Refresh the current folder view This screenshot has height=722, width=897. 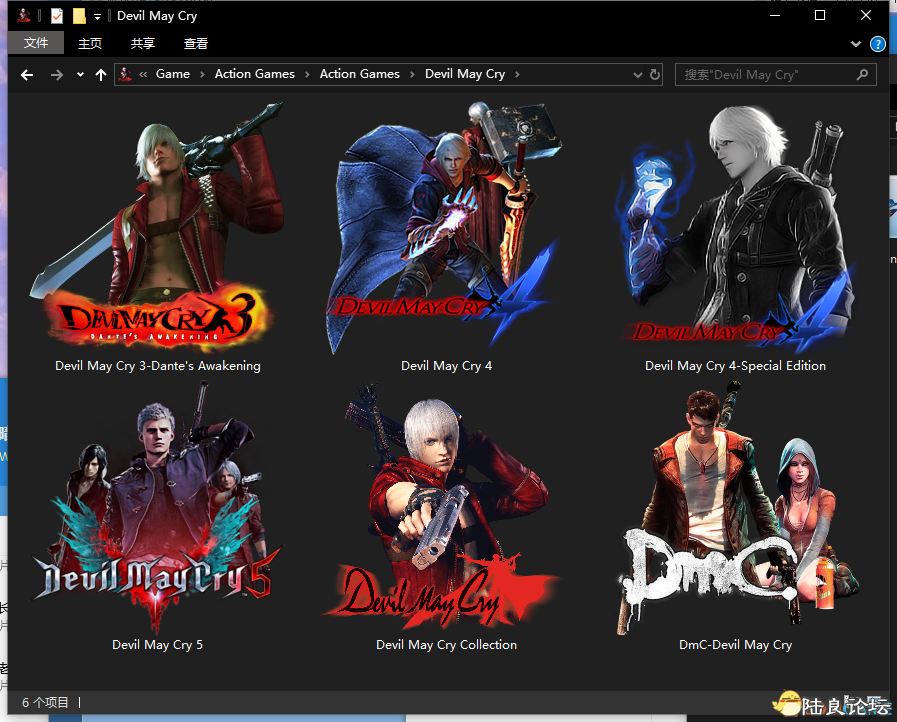click(655, 75)
